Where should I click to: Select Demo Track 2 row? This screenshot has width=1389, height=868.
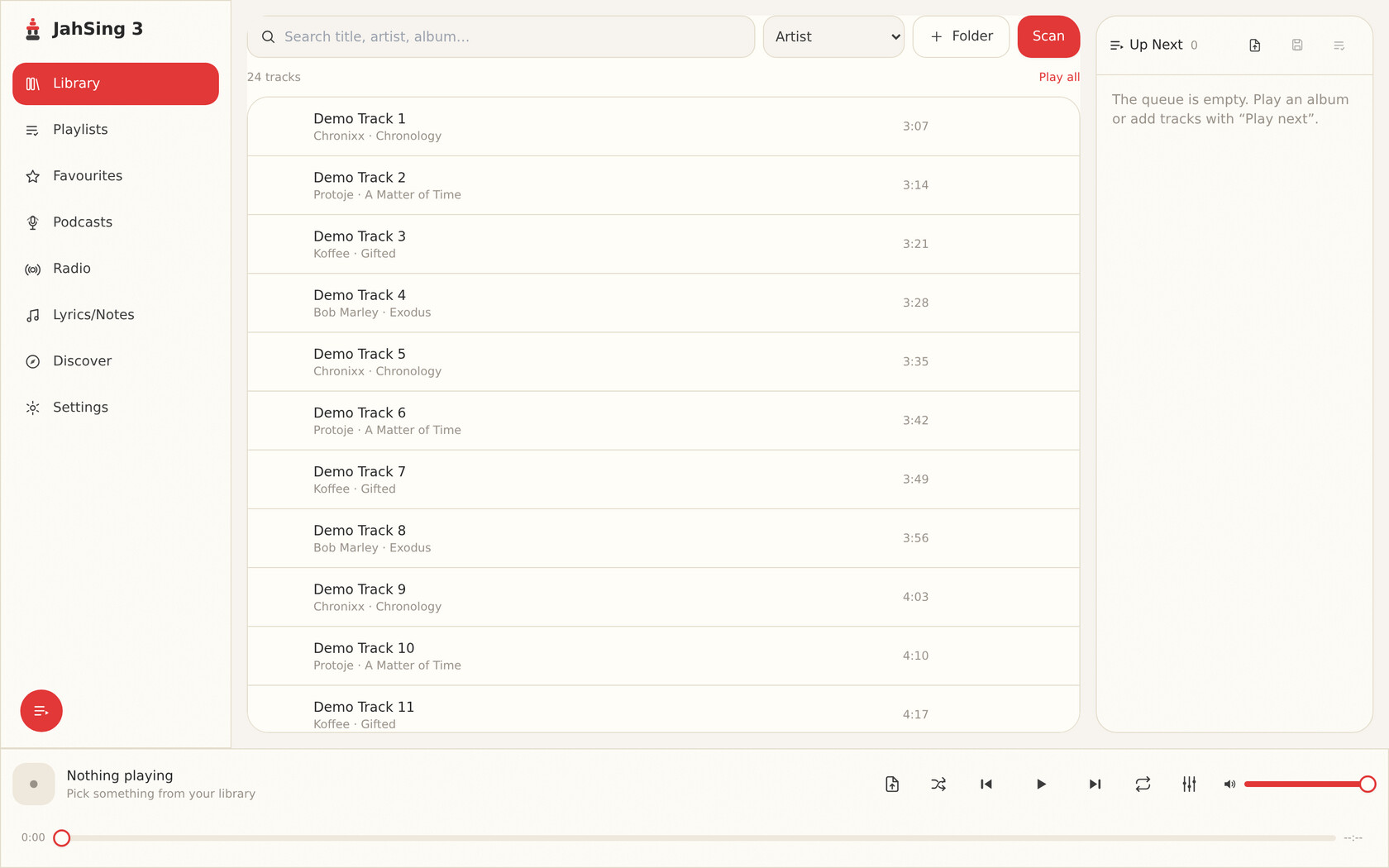(663, 186)
